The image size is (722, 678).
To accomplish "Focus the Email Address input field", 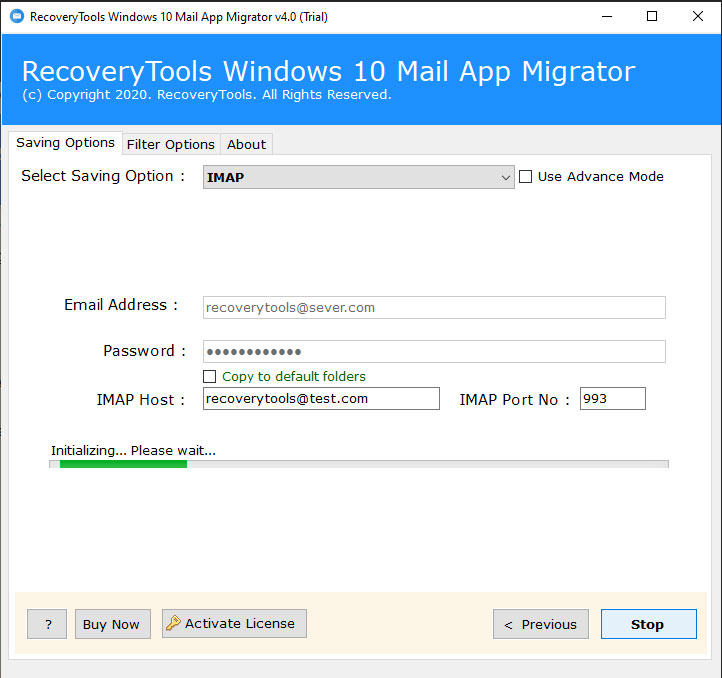I will point(434,307).
